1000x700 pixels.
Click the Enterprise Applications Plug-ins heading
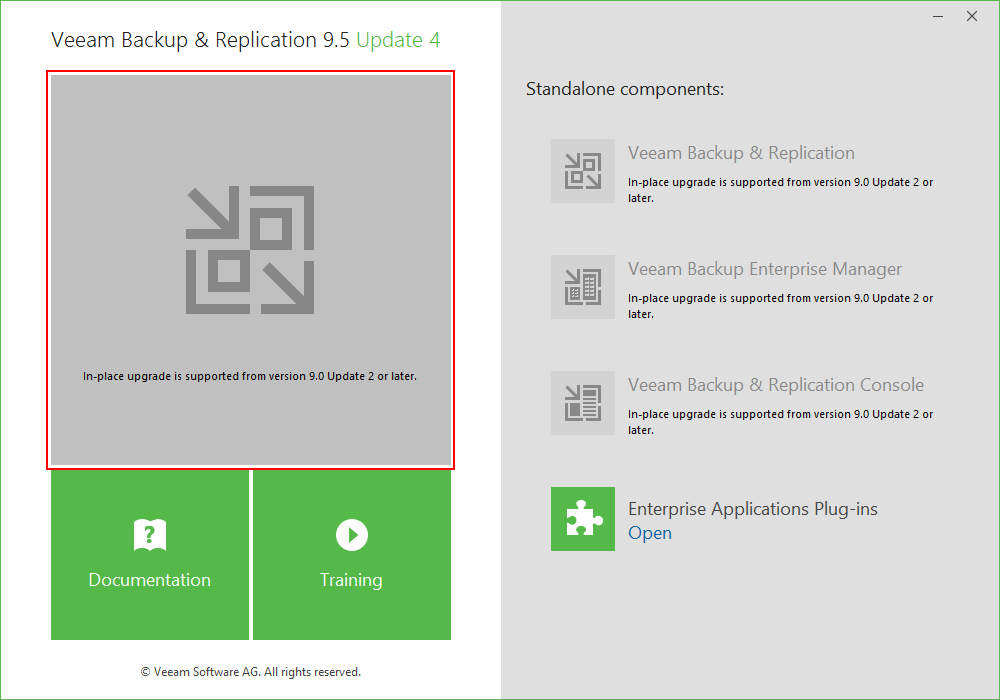pyautogui.click(x=753, y=509)
